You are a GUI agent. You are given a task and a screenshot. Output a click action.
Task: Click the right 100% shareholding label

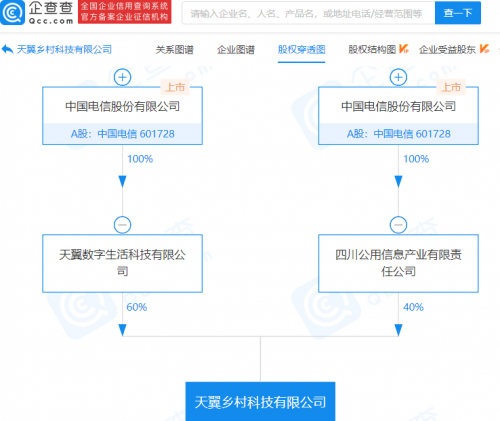(416, 159)
